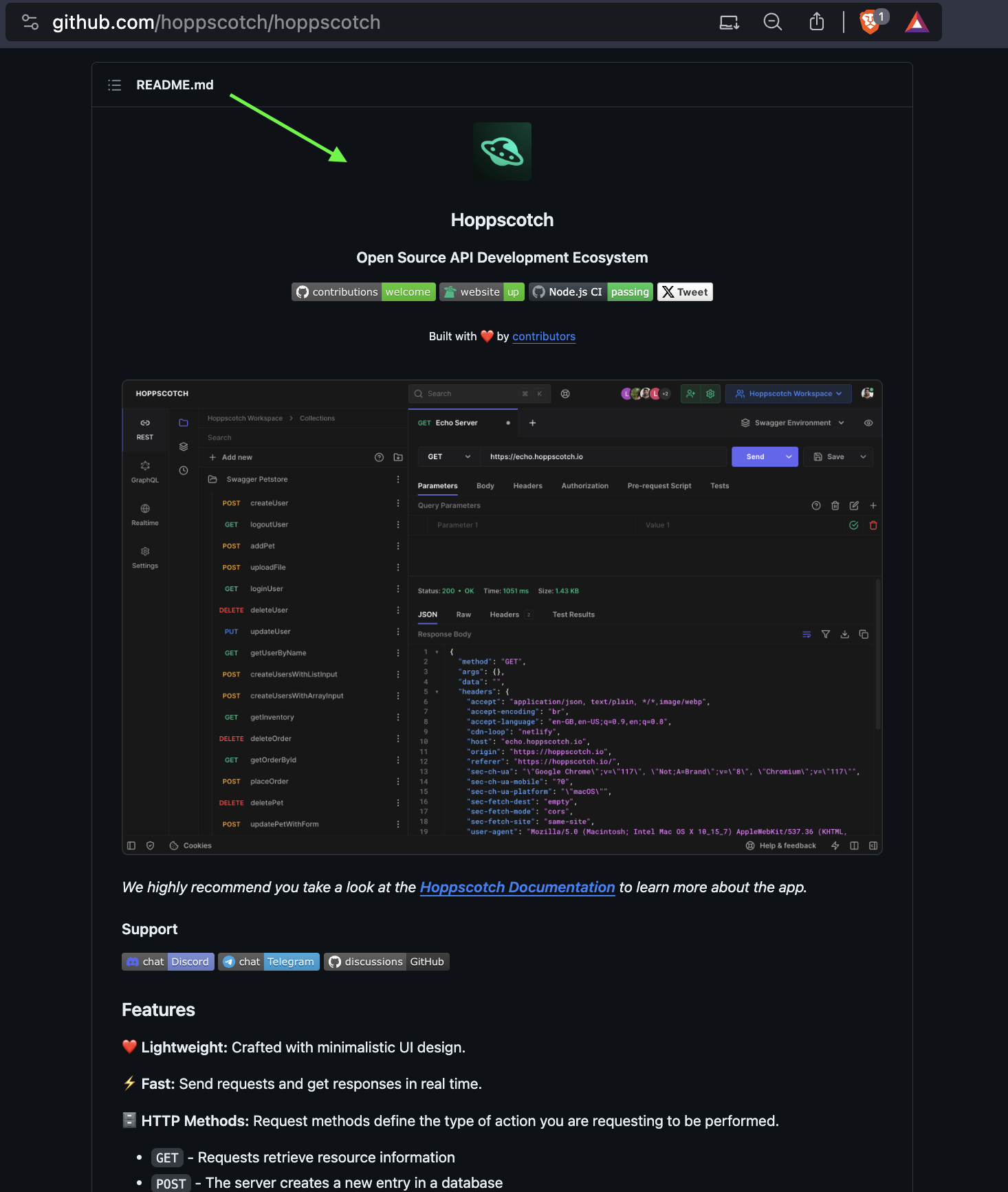This screenshot has width=1008, height=1192.
Task: Click the chat Discord badge
Action: (x=168, y=962)
